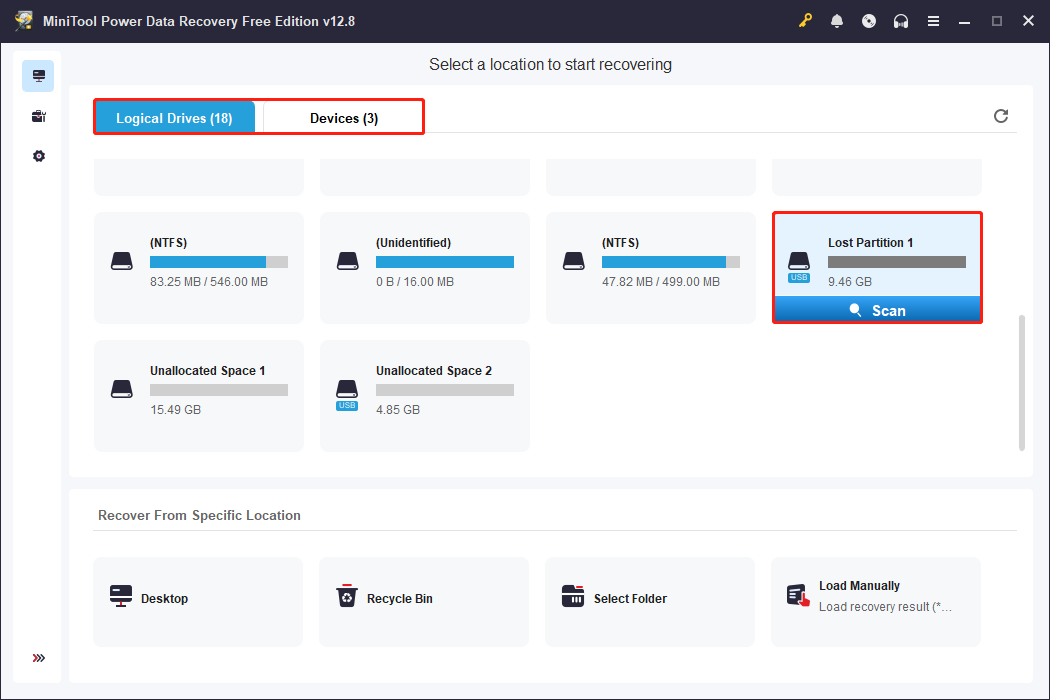The image size is (1050, 700).
Task: Click the usage bar of the 546 MB NTFS drive
Action: [x=218, y=261]
